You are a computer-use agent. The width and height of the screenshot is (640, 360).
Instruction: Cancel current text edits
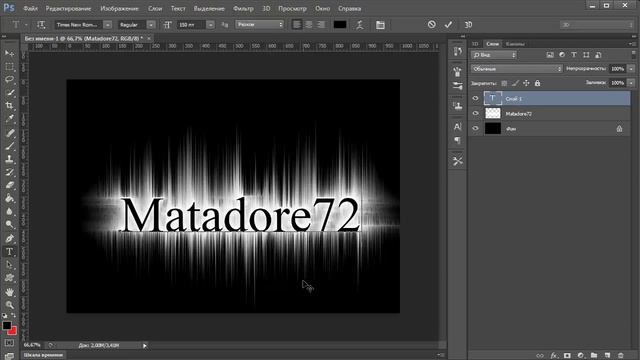(x=431, y=24)
